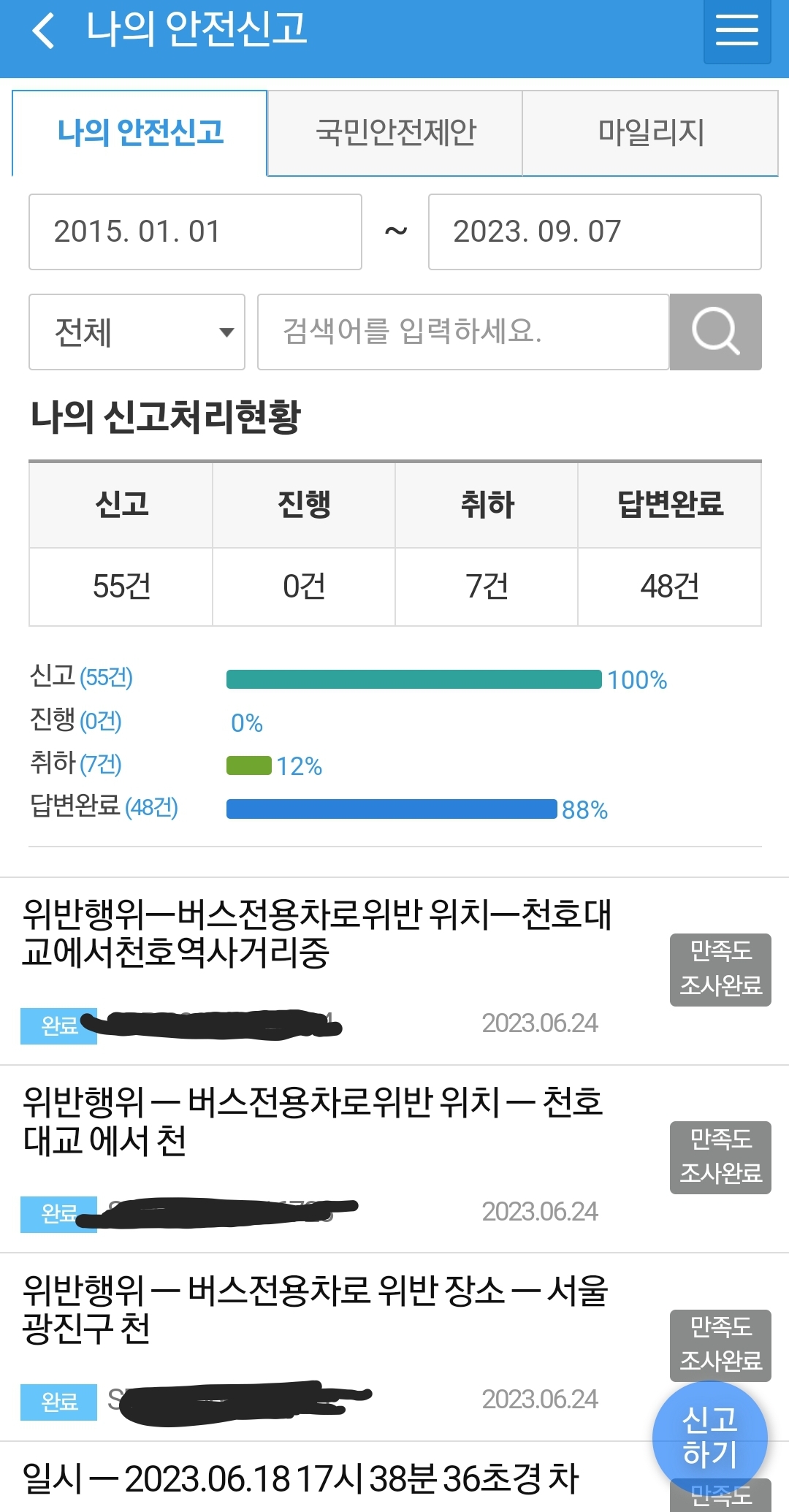This screenshot has width=789, height=1512.
Task: Tap the floating 신고하기 button
Action: [x=709, y=1436]
